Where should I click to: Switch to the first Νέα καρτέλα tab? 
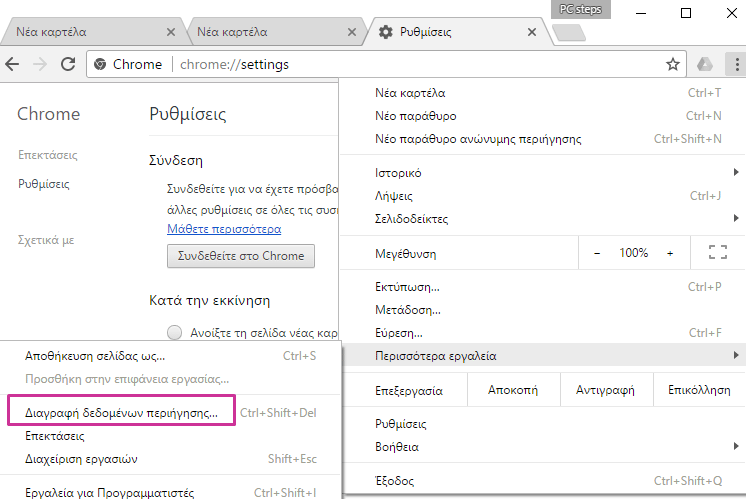pos(90,32)
